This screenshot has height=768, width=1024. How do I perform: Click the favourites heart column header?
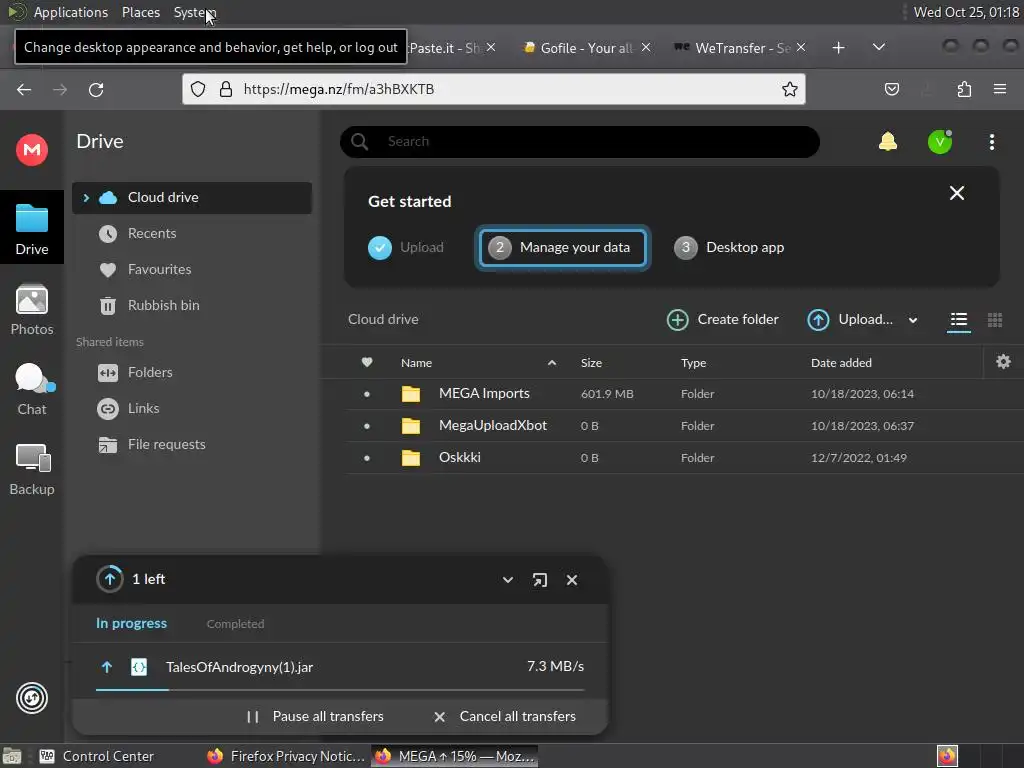(367, 362)
